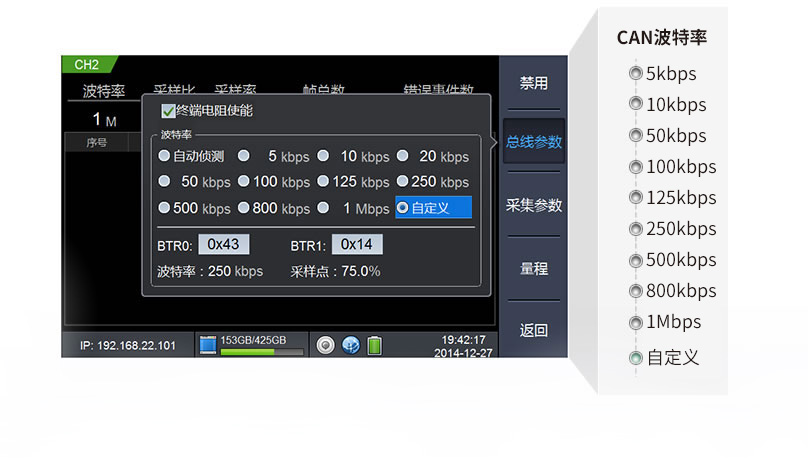Click the 波特率 column header
The height and width of the screenshot is (460, 809).
tap(104, 91)
